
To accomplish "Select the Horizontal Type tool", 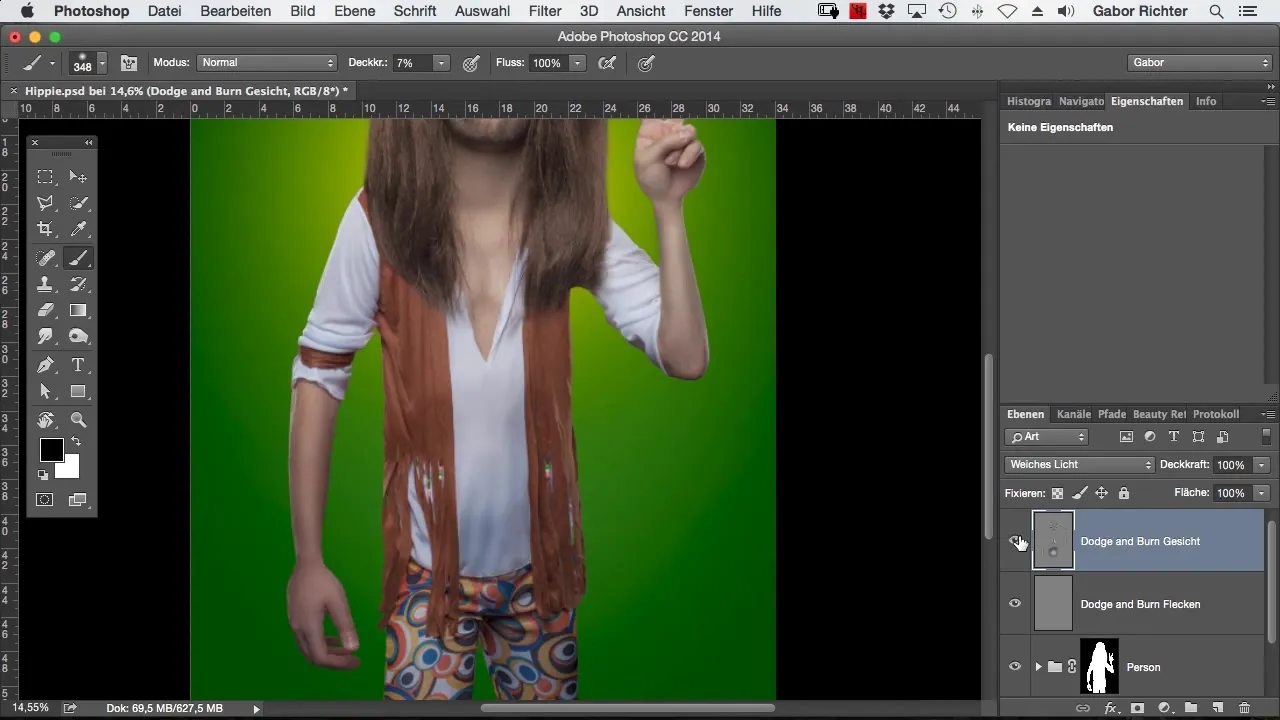I will [x=78, y=365].
